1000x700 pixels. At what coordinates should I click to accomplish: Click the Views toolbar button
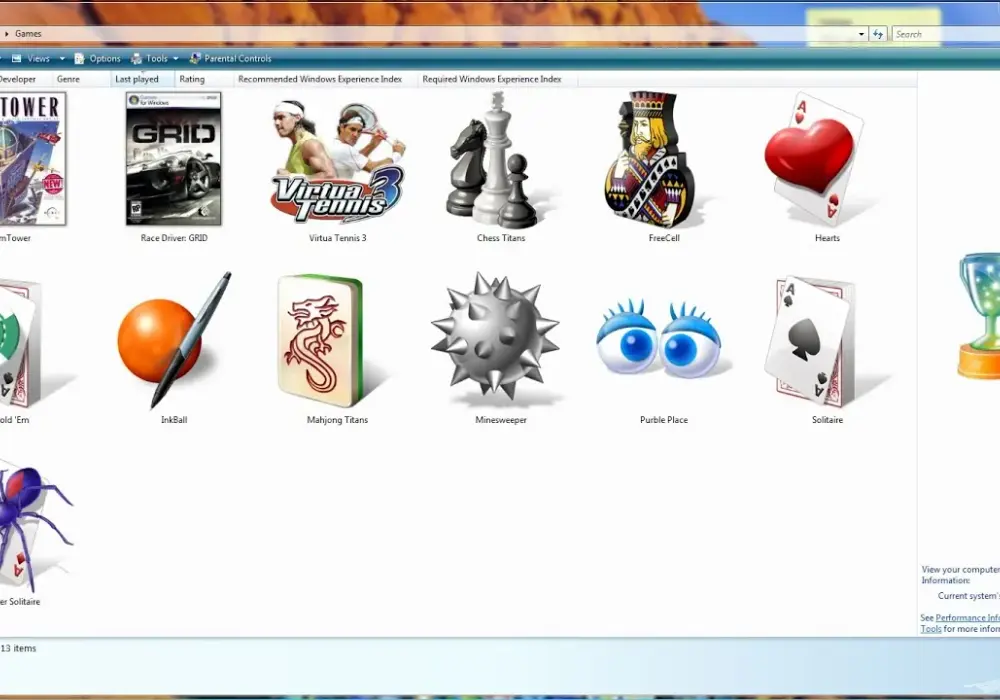[x=32, y=59]
